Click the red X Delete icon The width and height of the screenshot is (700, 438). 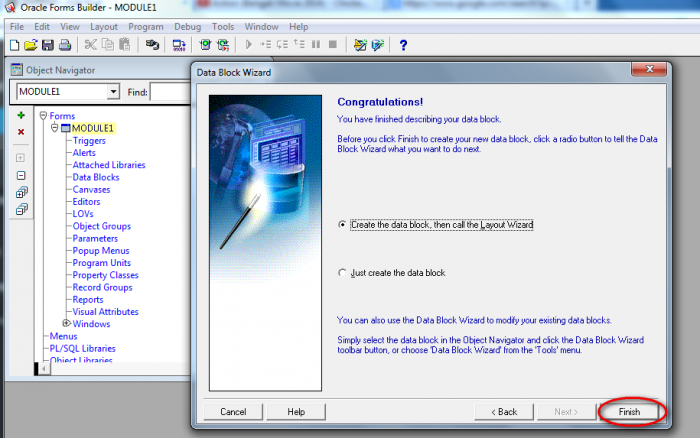click(21, 132)
